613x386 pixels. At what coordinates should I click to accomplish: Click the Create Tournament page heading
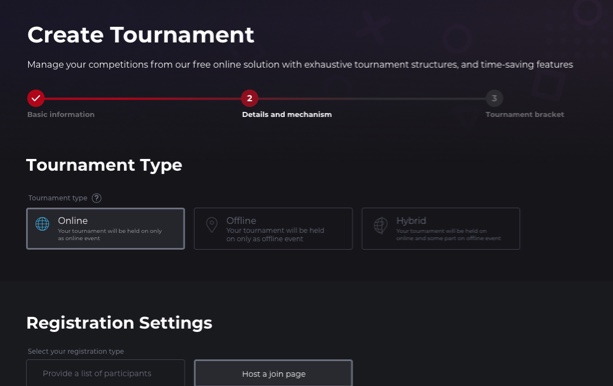141,35
